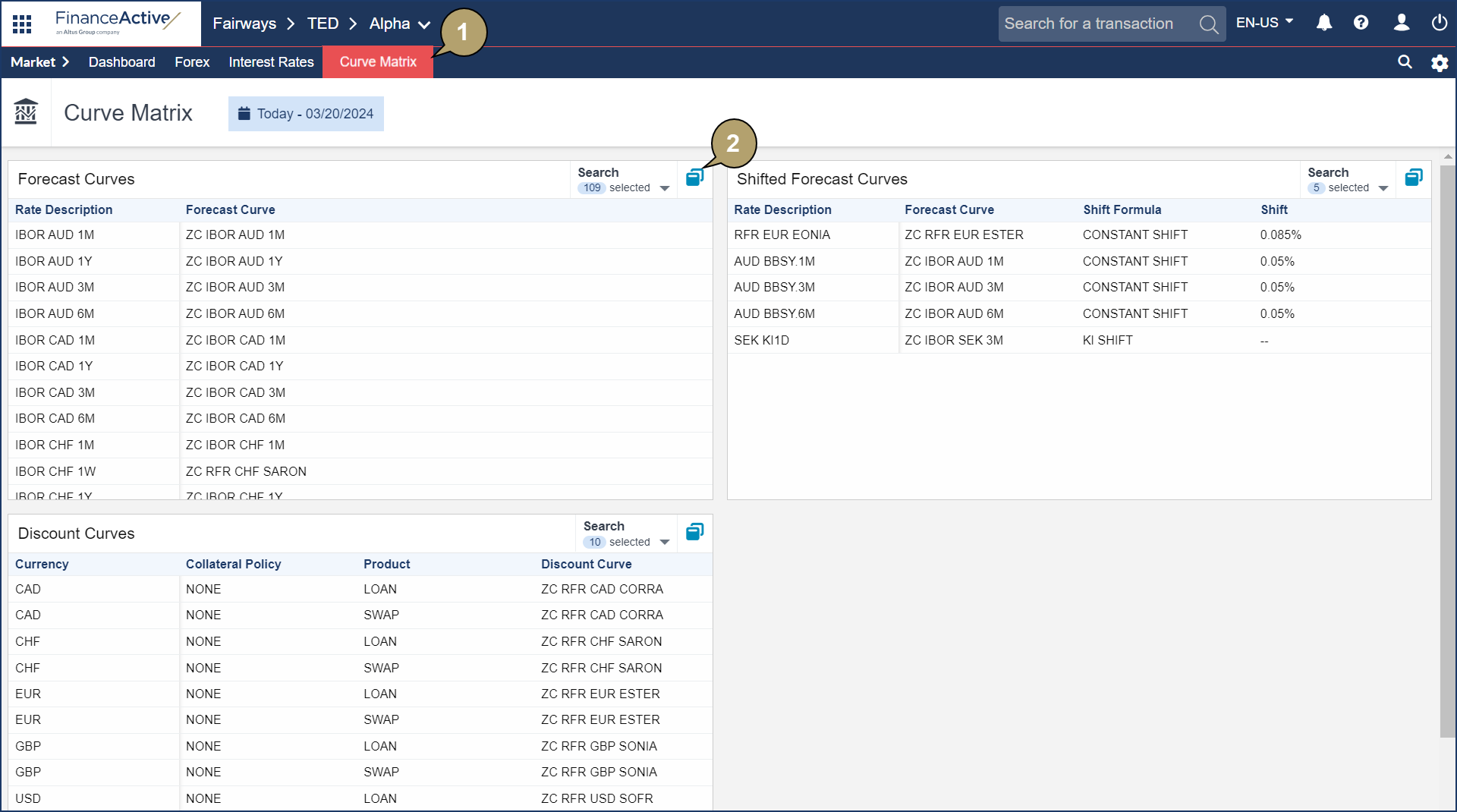1457x812 pixels.
Task: Select ZC IBOR AUD 1Y forecast curve cell
Action: [234, 261]
